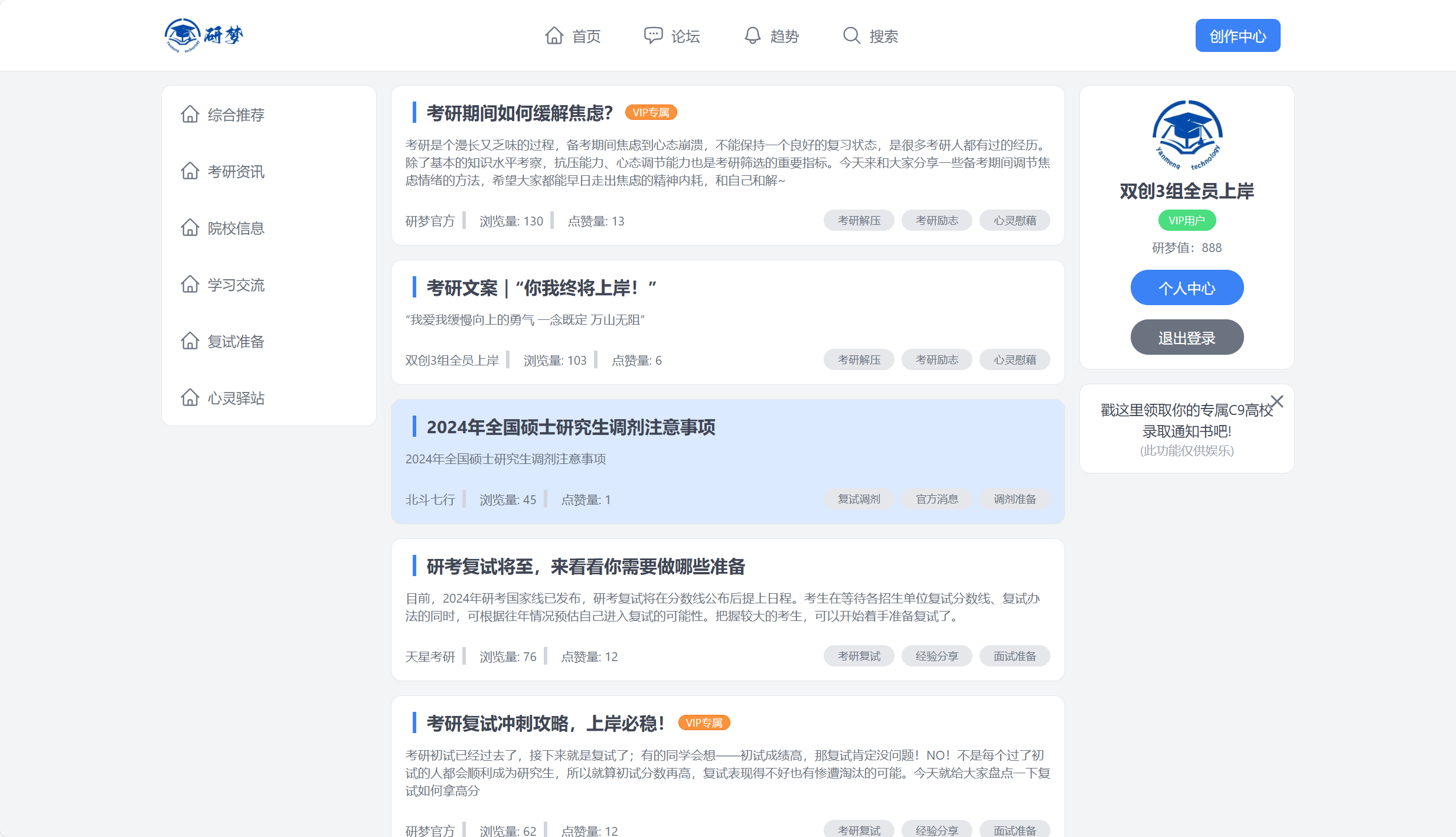The width and height of the screenshot is (1456, 837).
Task: Click the VIP用户 status badge
Action: tap(1186, 220)
